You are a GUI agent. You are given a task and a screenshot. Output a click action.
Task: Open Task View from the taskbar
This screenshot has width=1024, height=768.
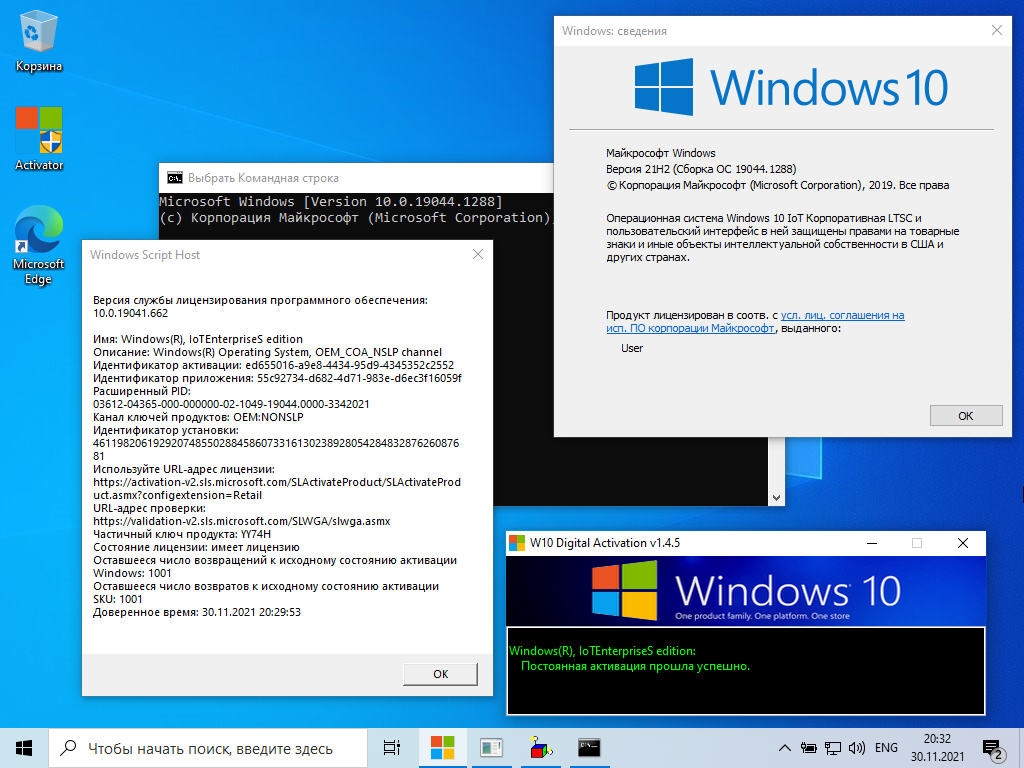[x=392, y=748]
